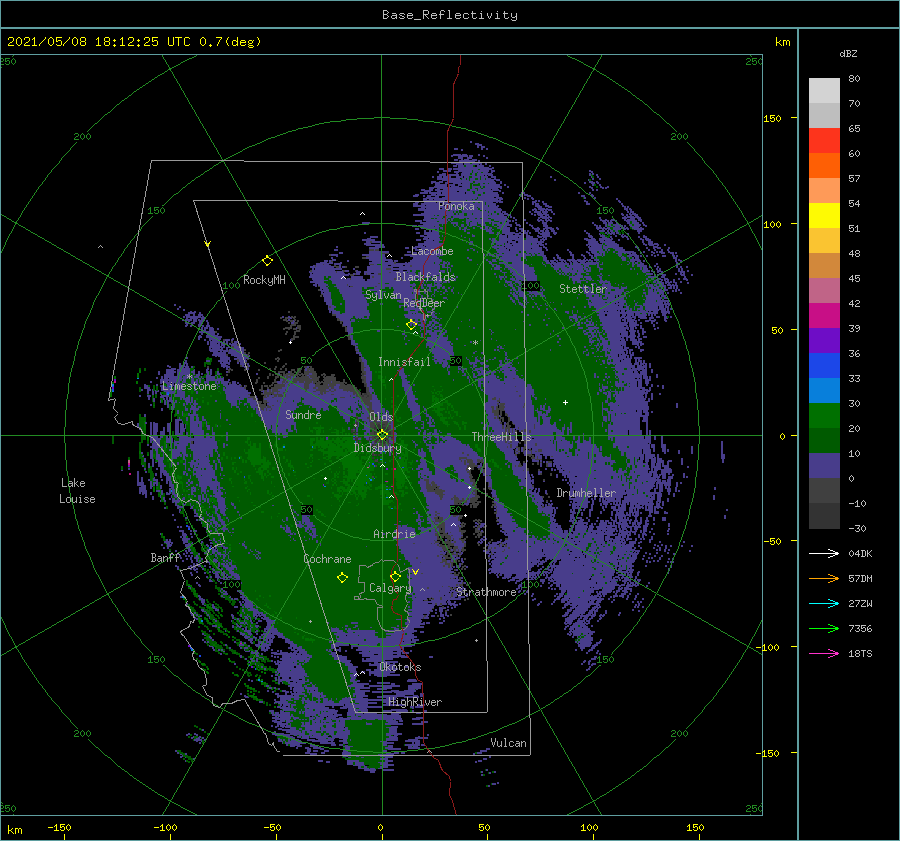Pick the purple 39-36 dBZ color swatch
Screen dimensions: 900x841
tap(824, 340)
